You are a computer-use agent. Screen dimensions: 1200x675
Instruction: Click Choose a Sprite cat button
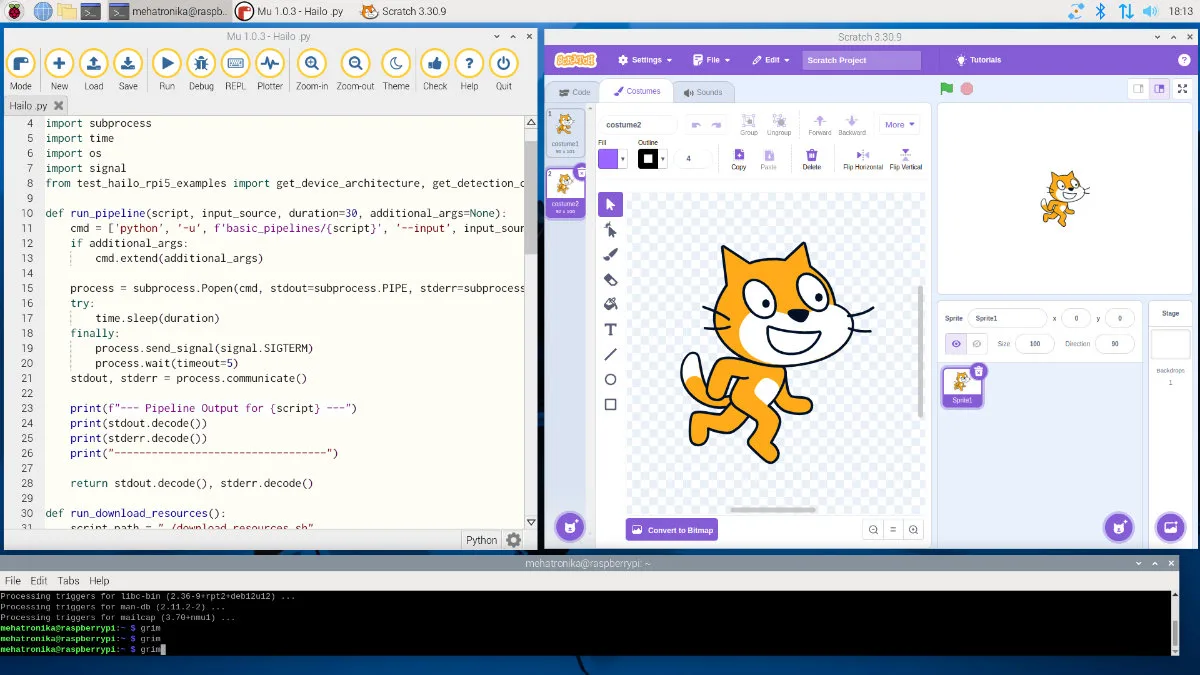tap(1118, 527)
